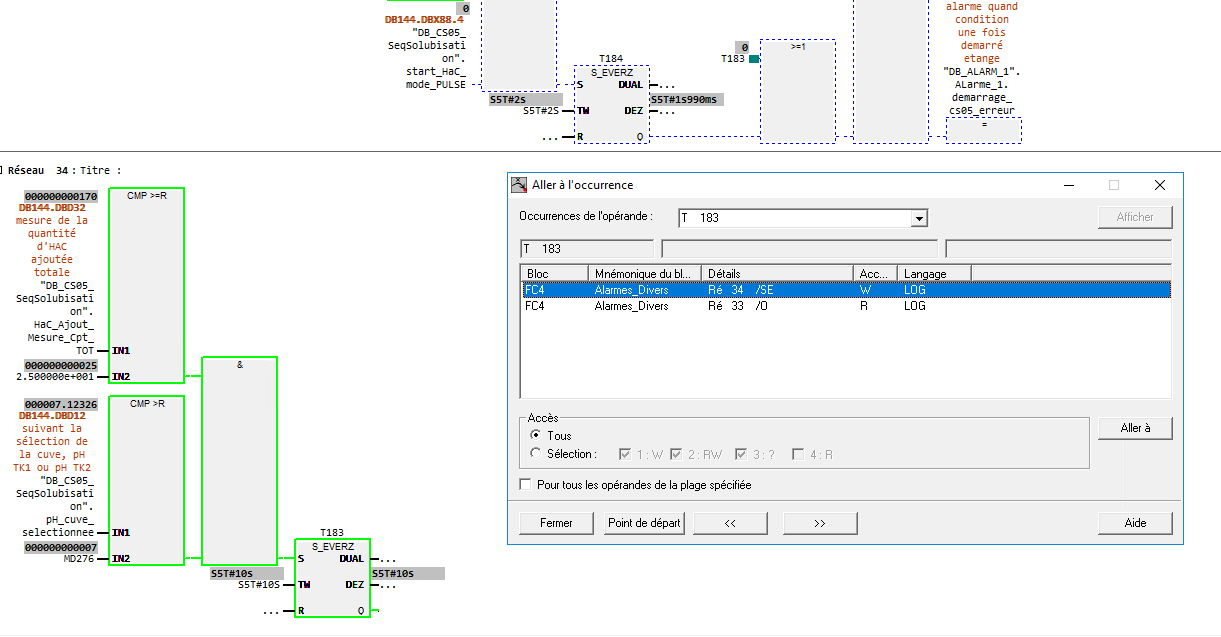Minimize the Aller à l'occurrence dialog
1221x637 pixels.
[x=1069, y=185]
